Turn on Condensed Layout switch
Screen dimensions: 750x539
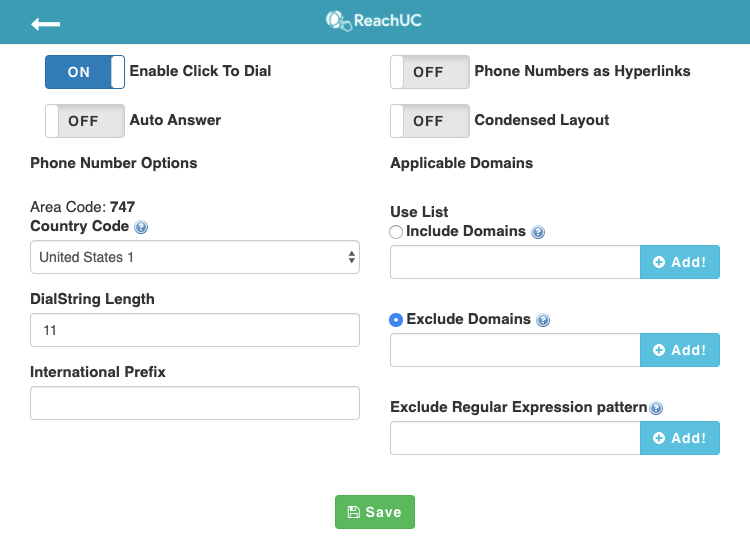tap(430, 121)
